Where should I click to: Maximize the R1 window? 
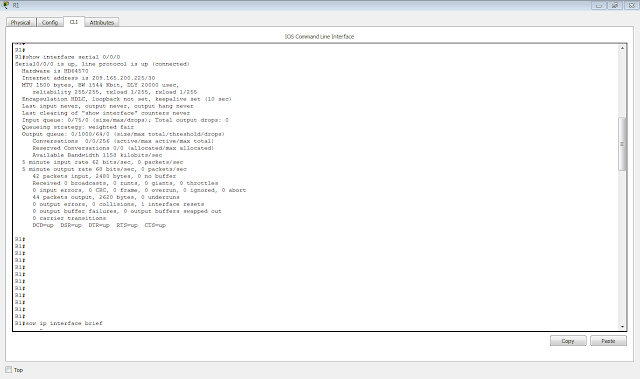coord(615,5)
